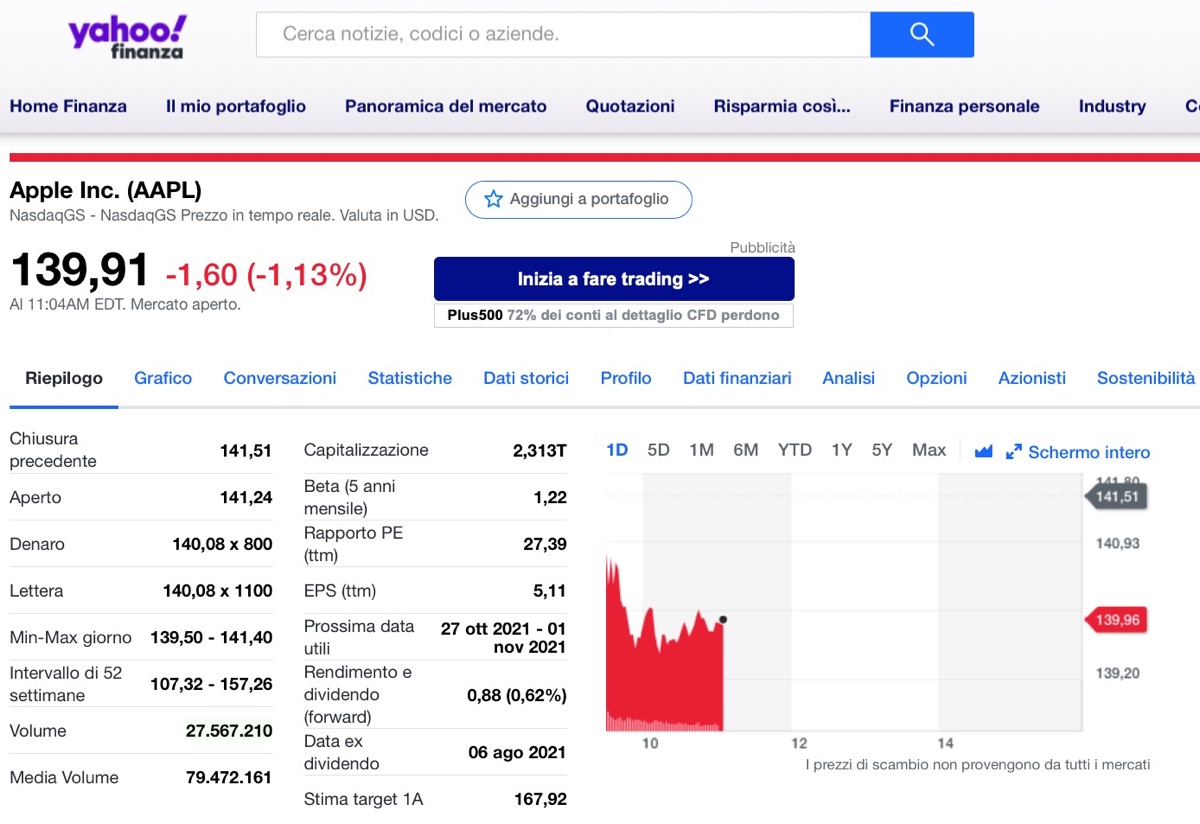Click the red 139,96 price marker on chart

(1115, 620)
